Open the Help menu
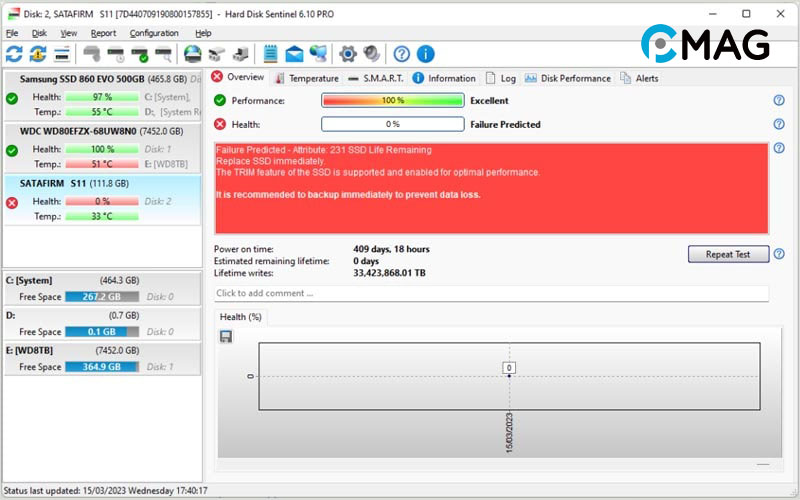The image size is (800, 500). (x=203, y=33)
